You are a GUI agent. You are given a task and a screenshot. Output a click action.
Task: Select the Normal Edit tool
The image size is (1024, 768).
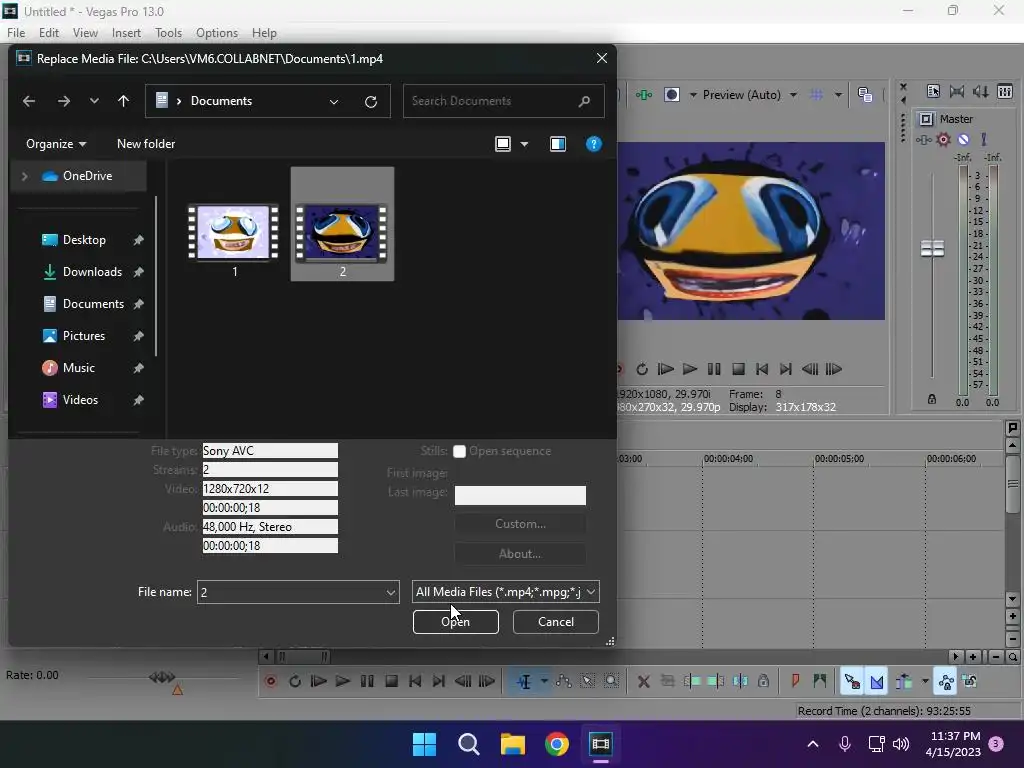(524, 681)
